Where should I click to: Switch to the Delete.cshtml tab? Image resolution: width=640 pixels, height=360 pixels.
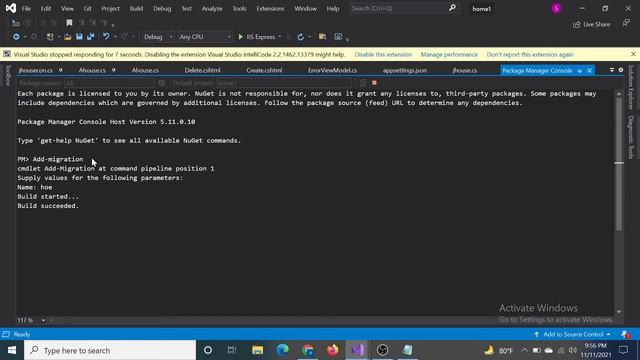click(202, 70)
